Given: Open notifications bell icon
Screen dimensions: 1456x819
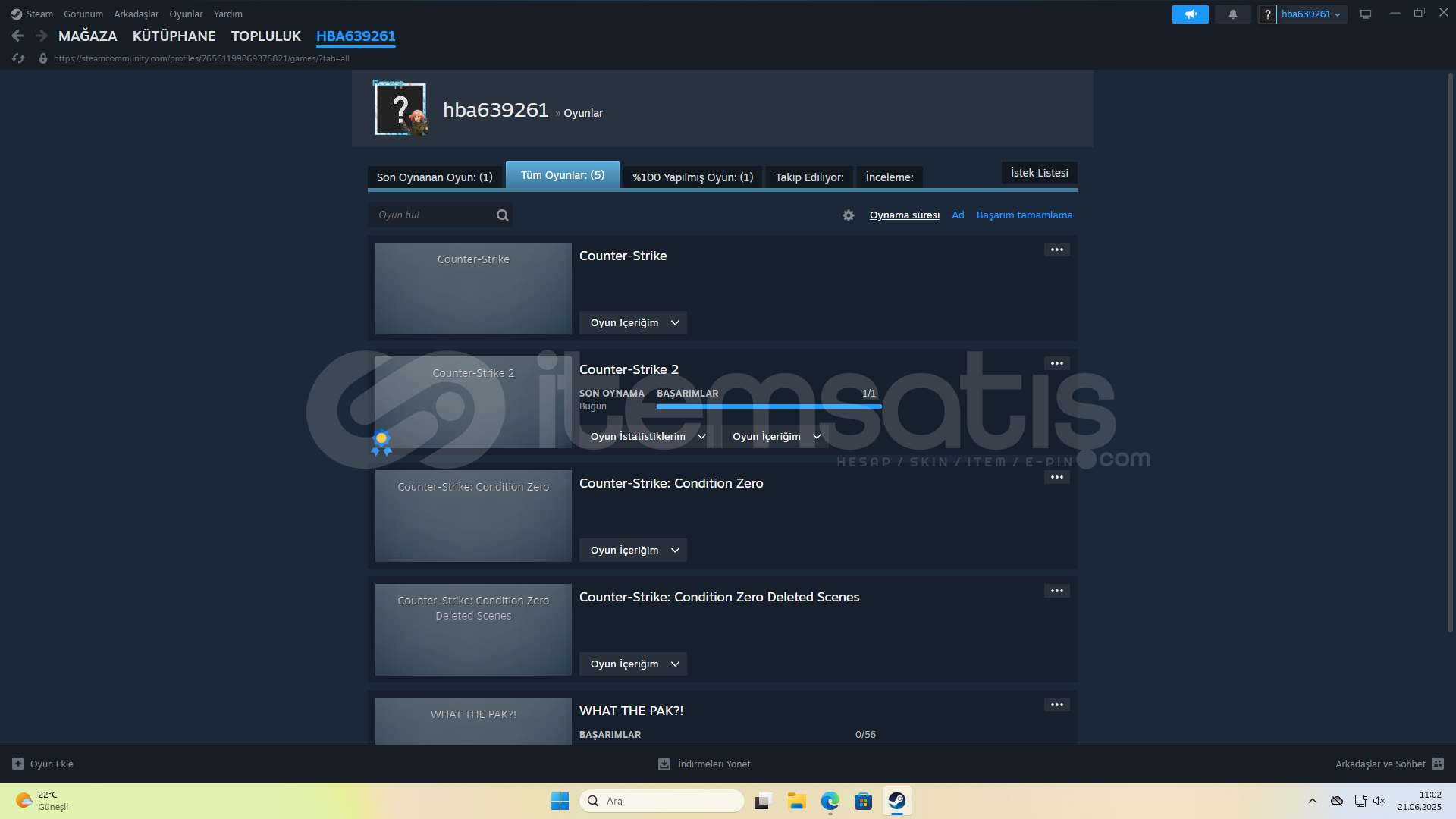Looking at the screenshot, I should (x=1232, y=14).
